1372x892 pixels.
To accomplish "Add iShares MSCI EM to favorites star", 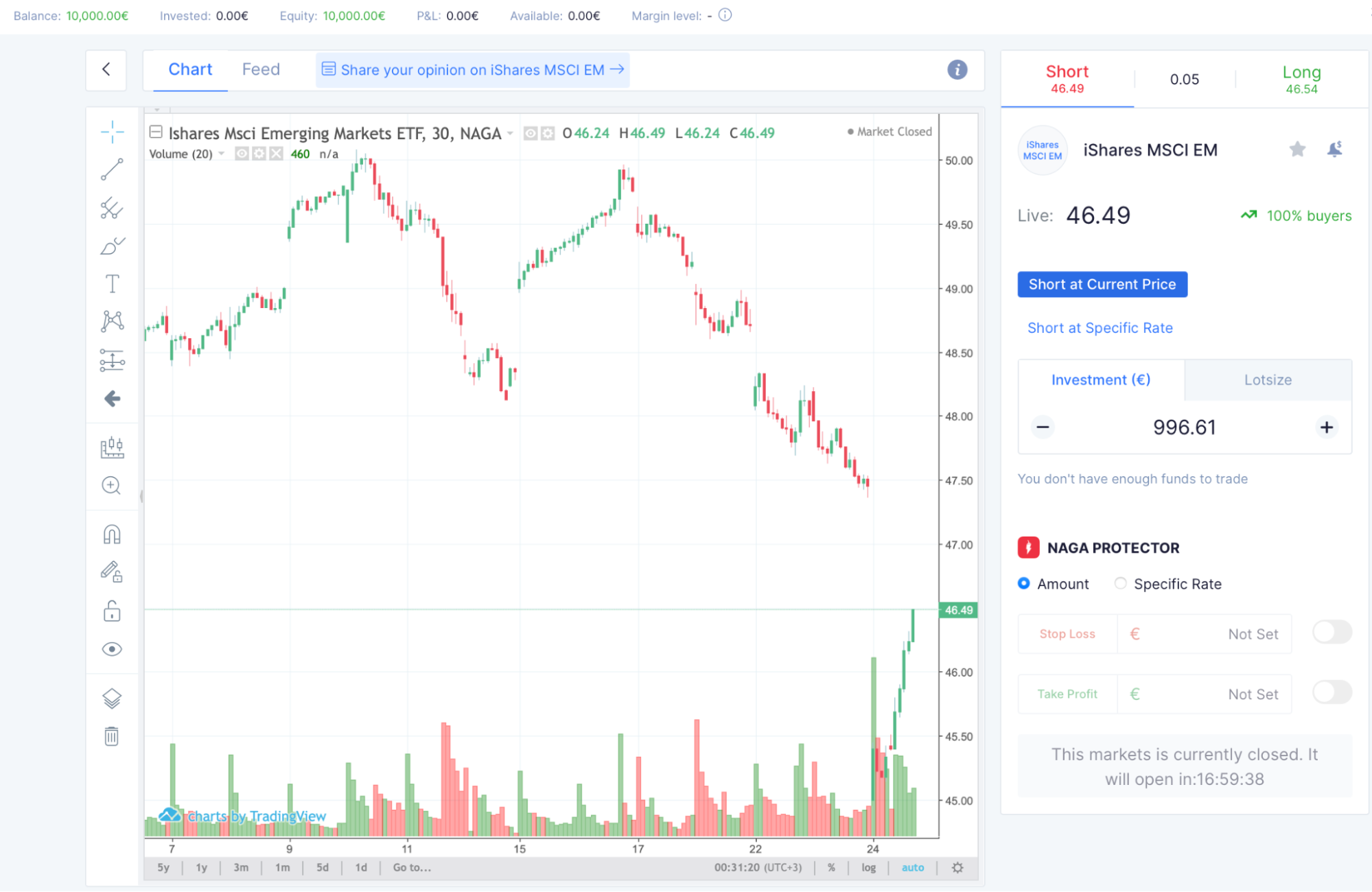I will 1297,149.
